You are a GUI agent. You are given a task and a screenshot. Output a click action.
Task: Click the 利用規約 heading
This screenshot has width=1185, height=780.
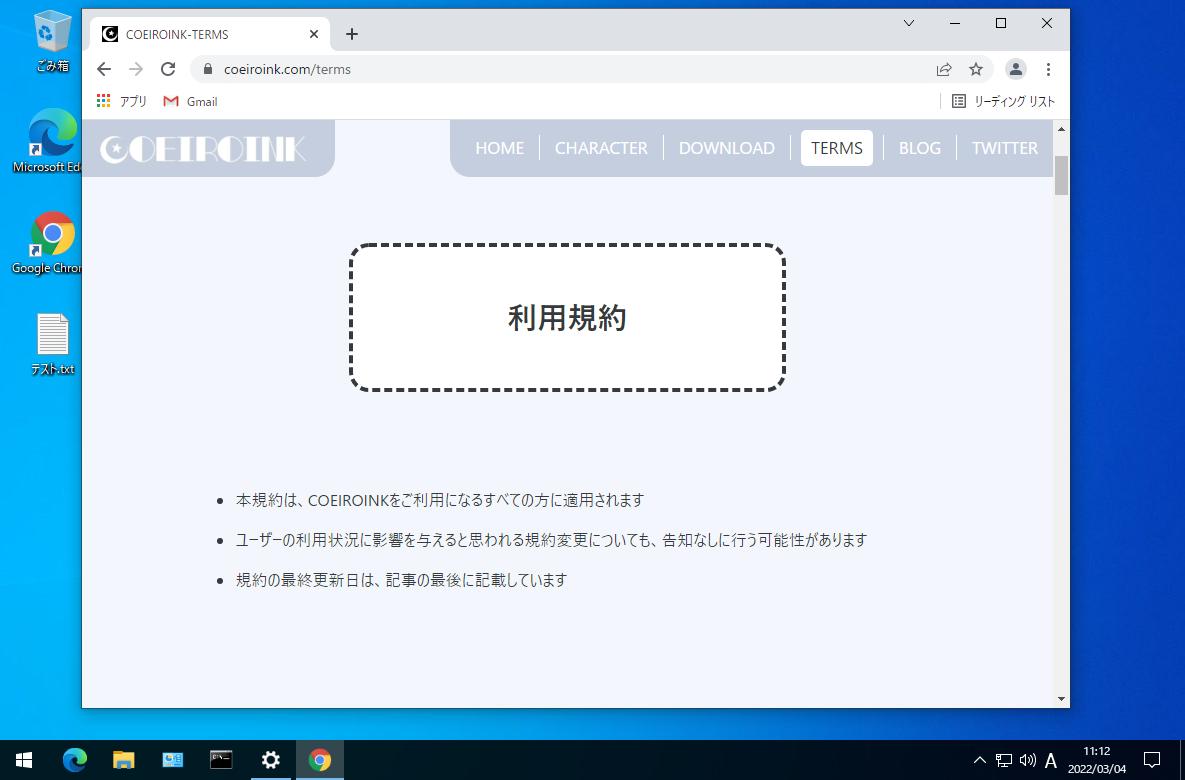pos(568,317)
